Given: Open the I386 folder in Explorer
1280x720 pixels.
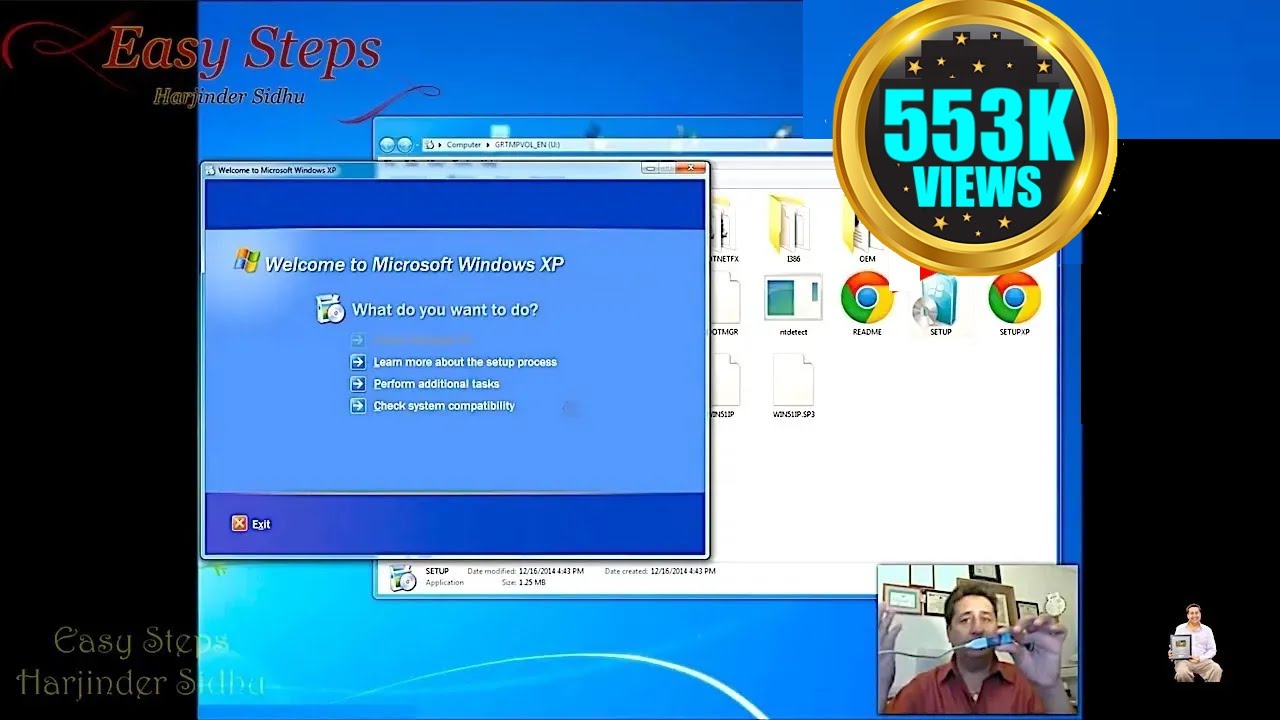Looking at the screenshot, I should 792,228.
